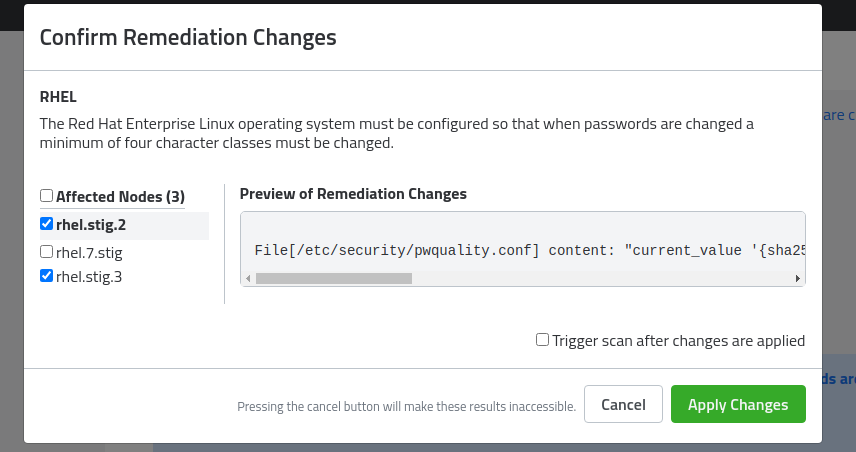The width and height of the screenshot is (856, 452).
Task: Enable Trigger scan after changes are applied
Action: 542,340
